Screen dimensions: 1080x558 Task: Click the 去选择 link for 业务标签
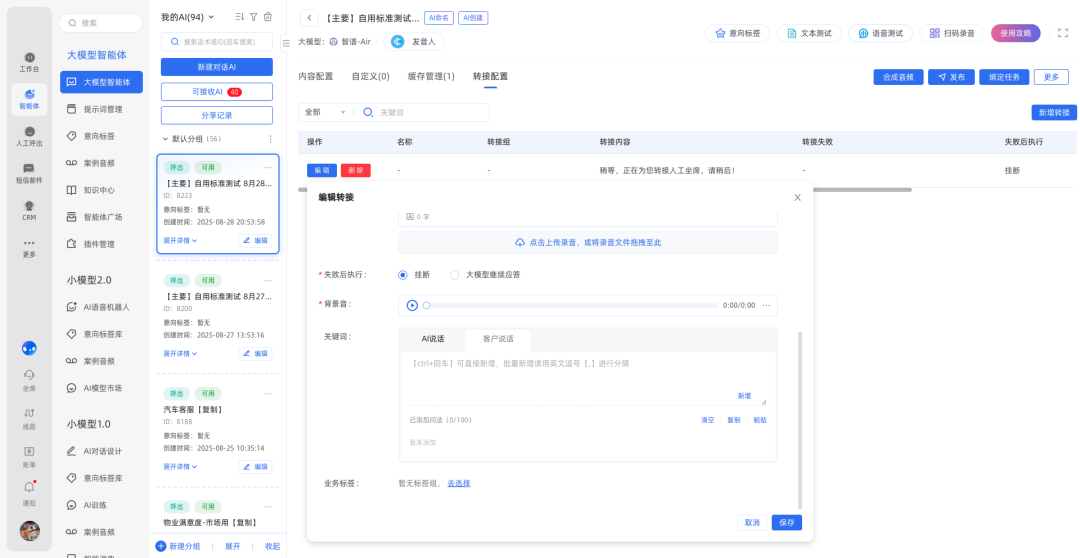coord(458,483)
